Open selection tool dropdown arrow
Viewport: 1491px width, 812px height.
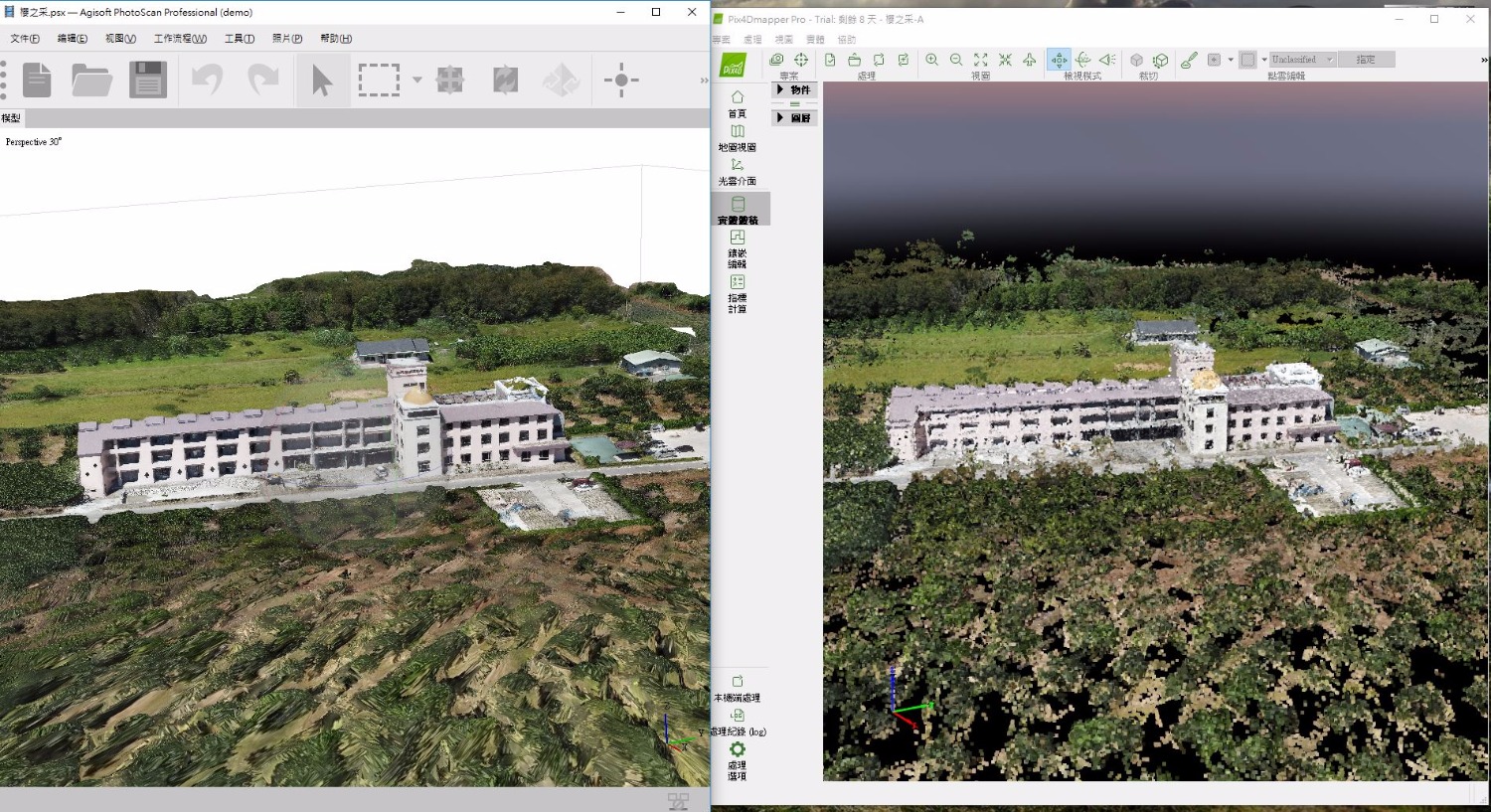[416, 80]
